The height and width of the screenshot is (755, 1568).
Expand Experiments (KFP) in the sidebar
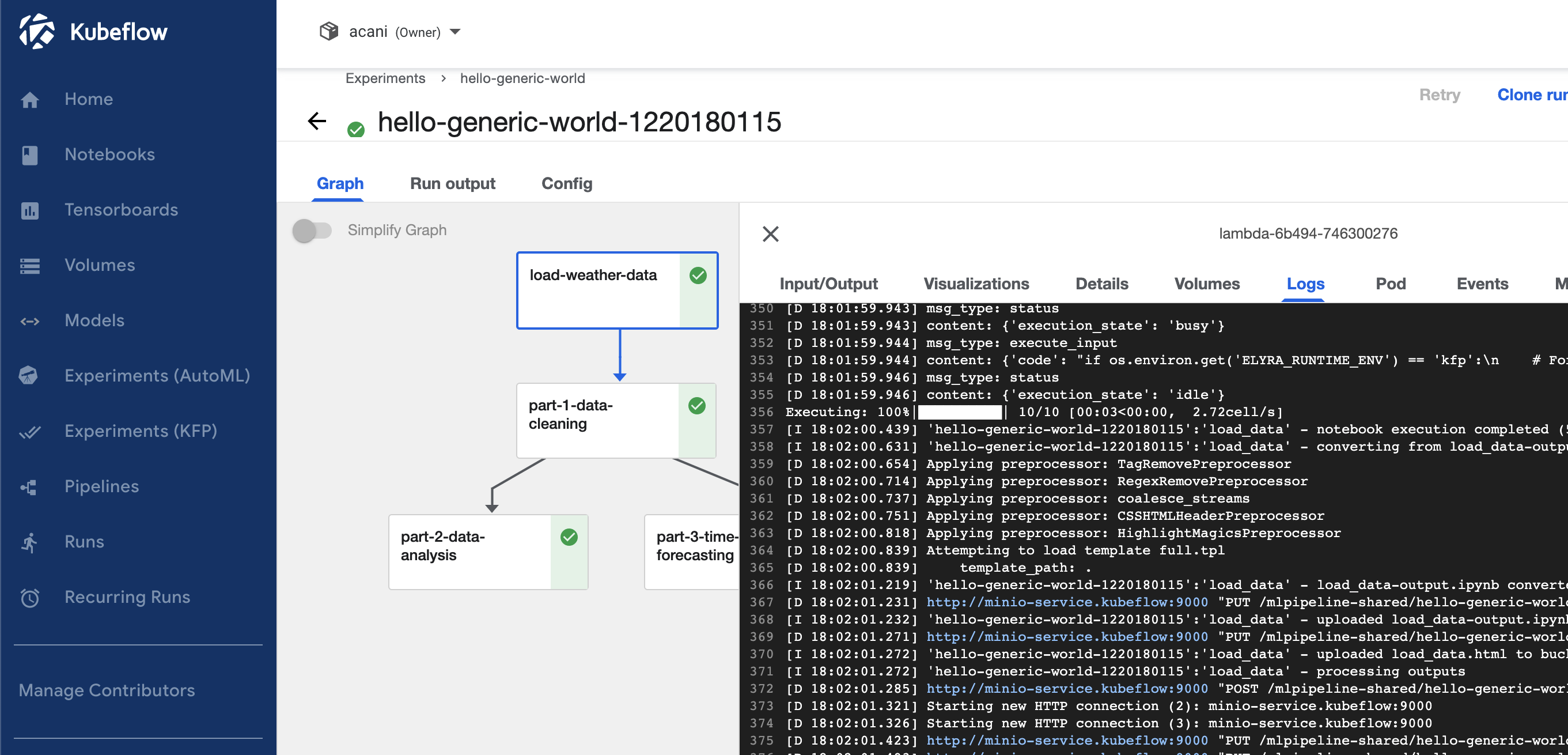pyautogui.click(x=141, y=431)
